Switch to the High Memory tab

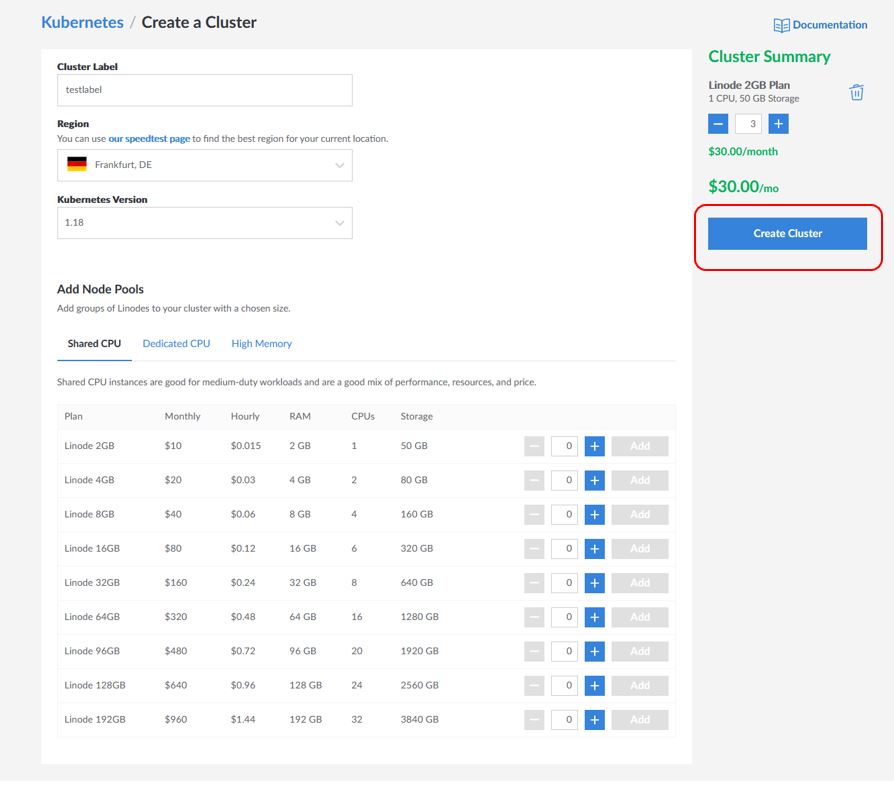point(261,344)
